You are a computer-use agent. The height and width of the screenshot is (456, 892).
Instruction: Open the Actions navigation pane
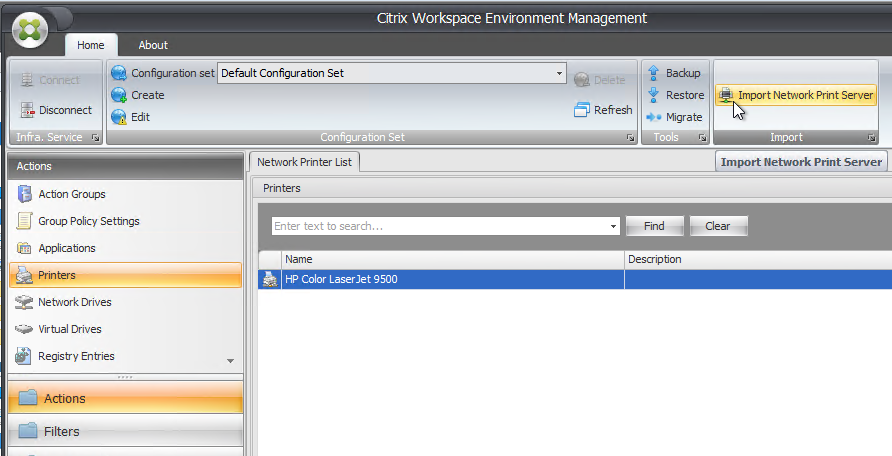click(125, 397)
